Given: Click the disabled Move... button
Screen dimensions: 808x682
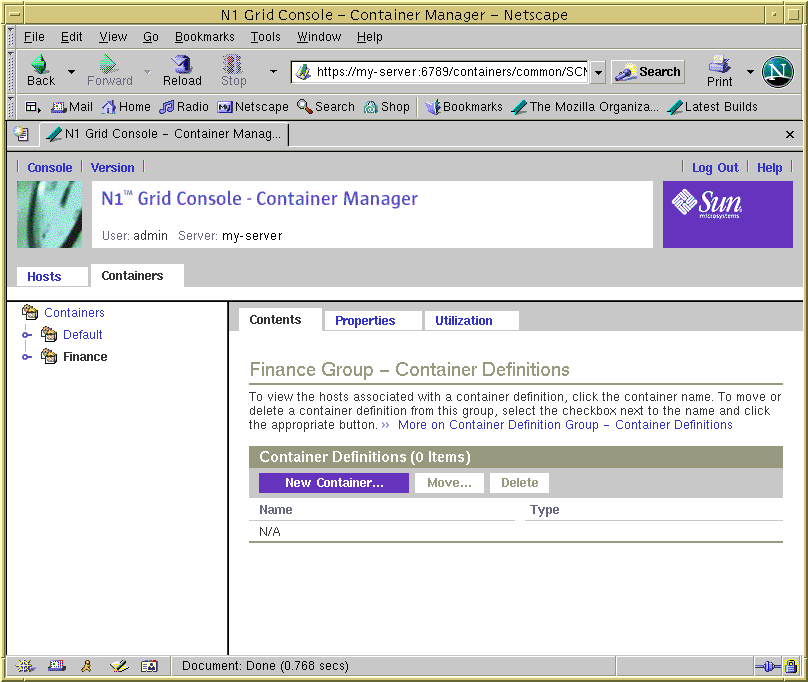Looking at the screenshot, I should (449, 483).
